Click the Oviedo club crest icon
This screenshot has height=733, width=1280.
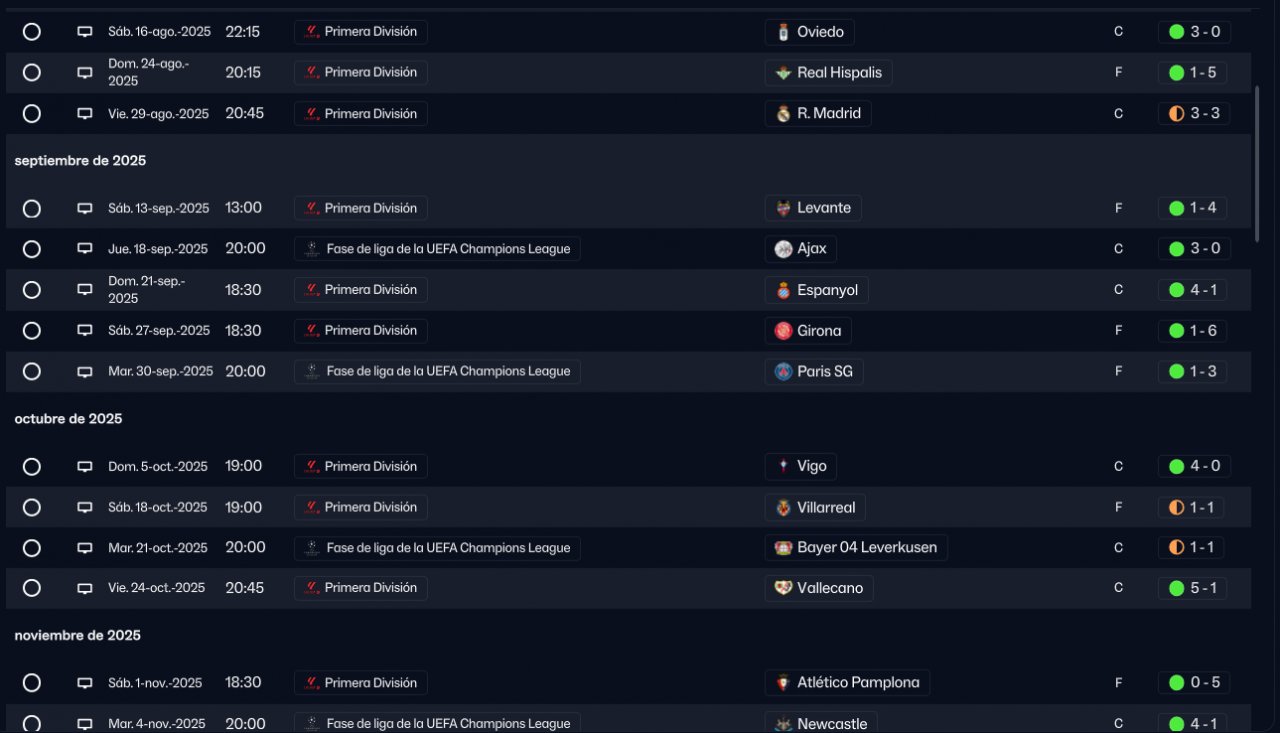coord(783,32)
